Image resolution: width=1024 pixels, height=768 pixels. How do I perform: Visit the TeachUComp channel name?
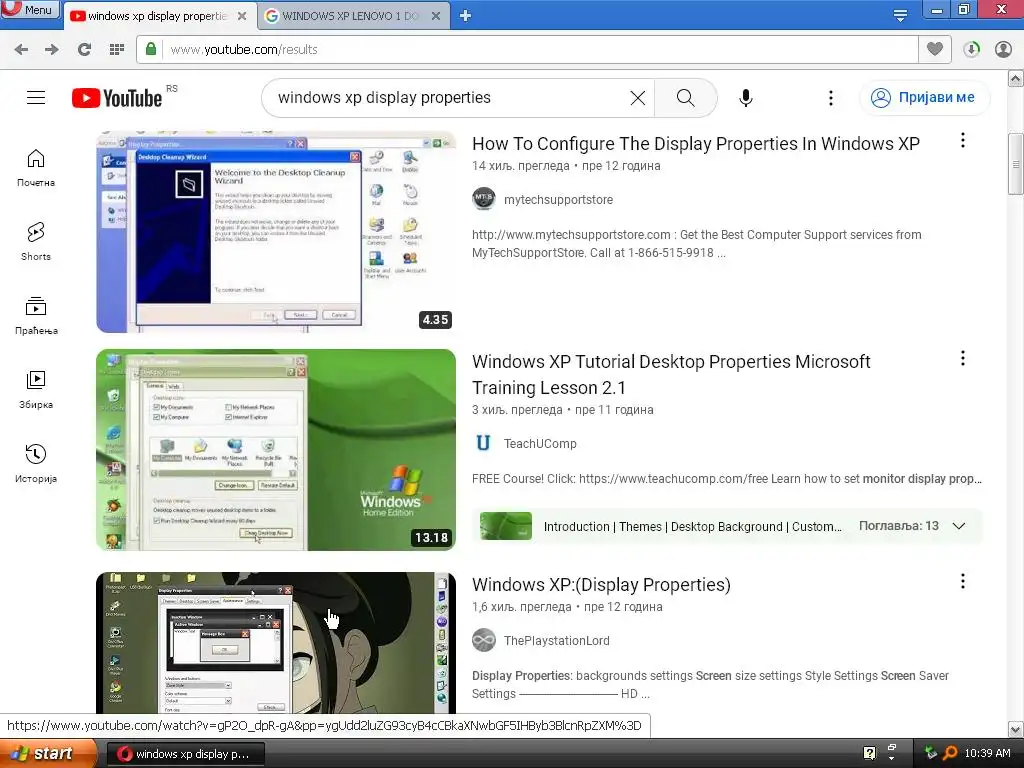[x=540, y=444]
